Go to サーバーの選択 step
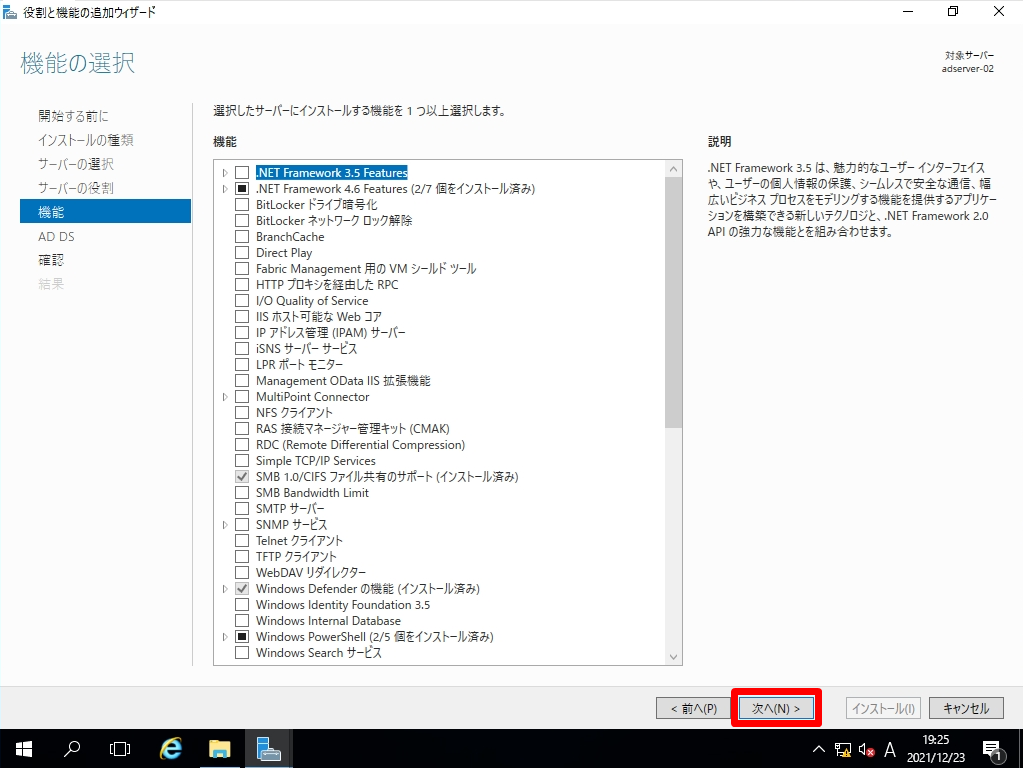 tap(76, 164)
